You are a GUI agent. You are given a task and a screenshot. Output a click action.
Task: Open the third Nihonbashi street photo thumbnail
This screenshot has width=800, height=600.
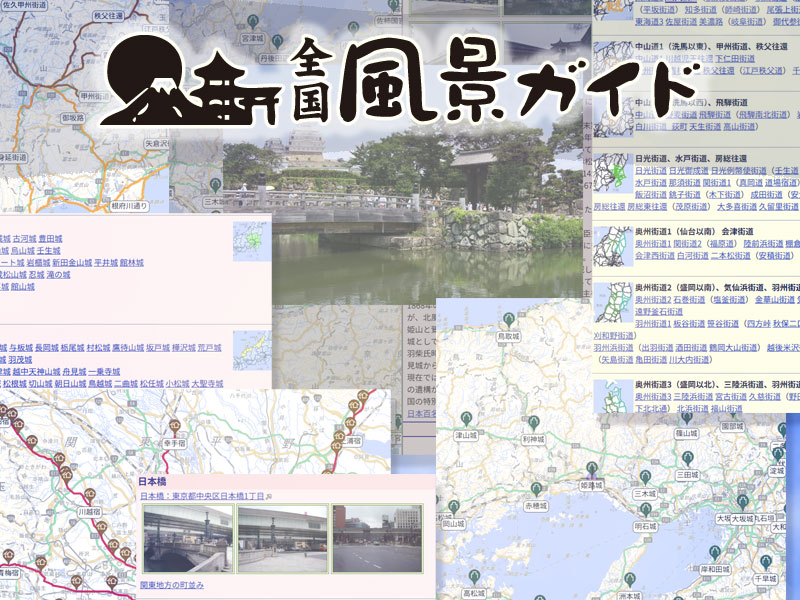point(376,538)
